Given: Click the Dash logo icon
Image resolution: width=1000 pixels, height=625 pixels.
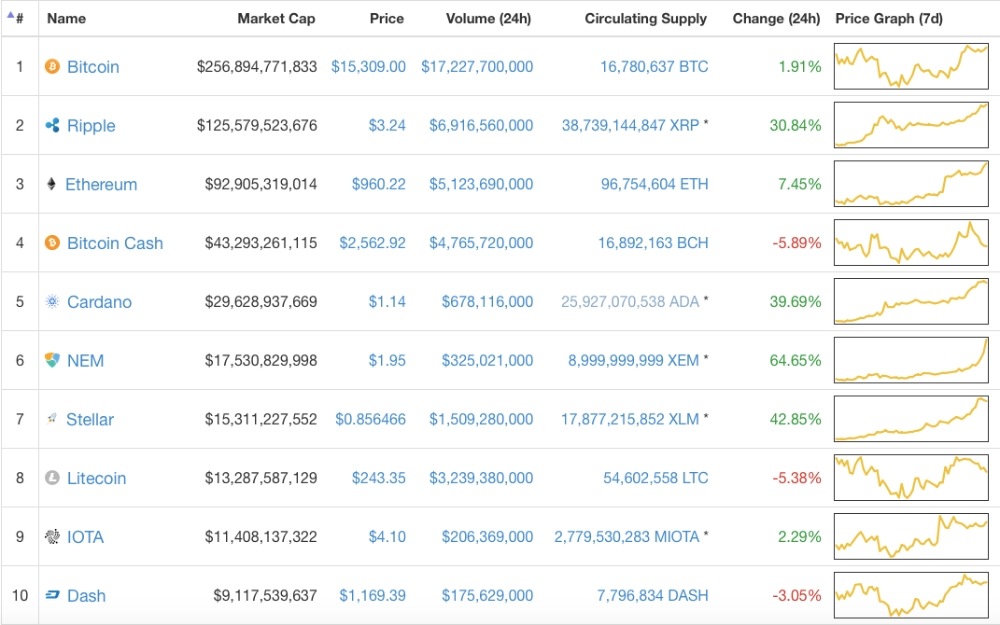Looking at the screenshot, I should pos(52,596).
